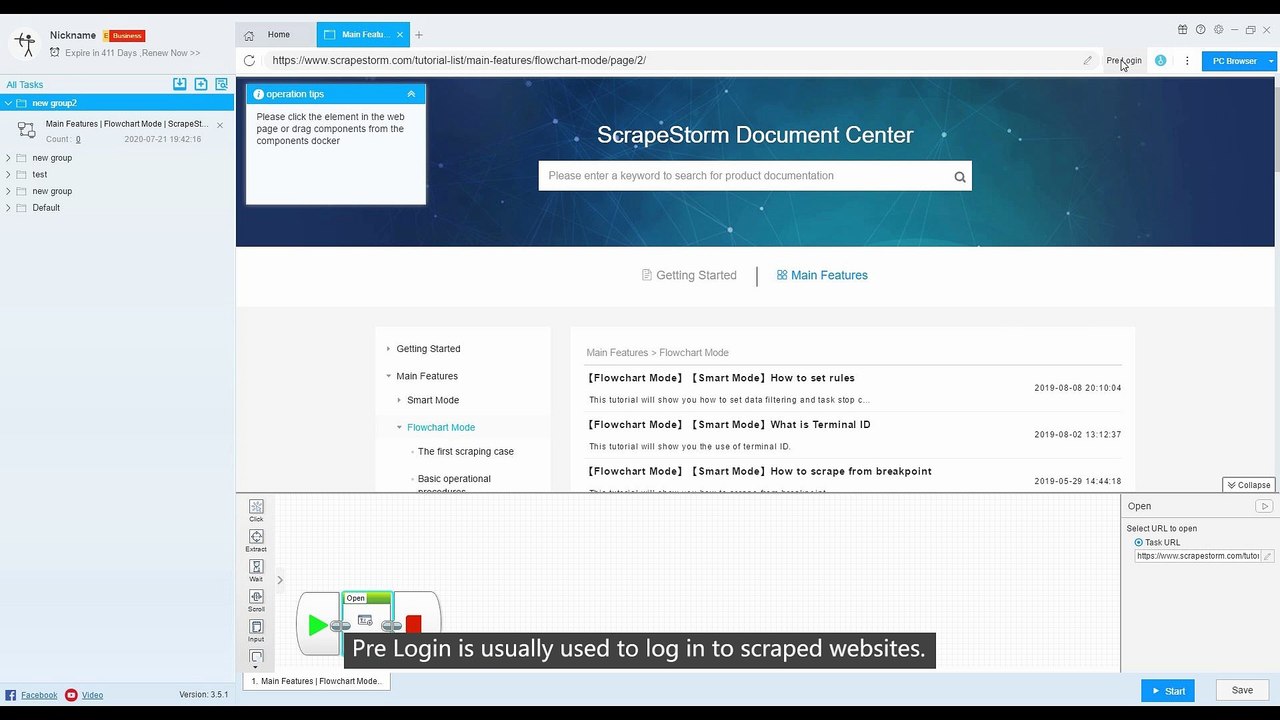Open the How to set rules tutorial
The image size is (1280, 720).
(721, 378)
